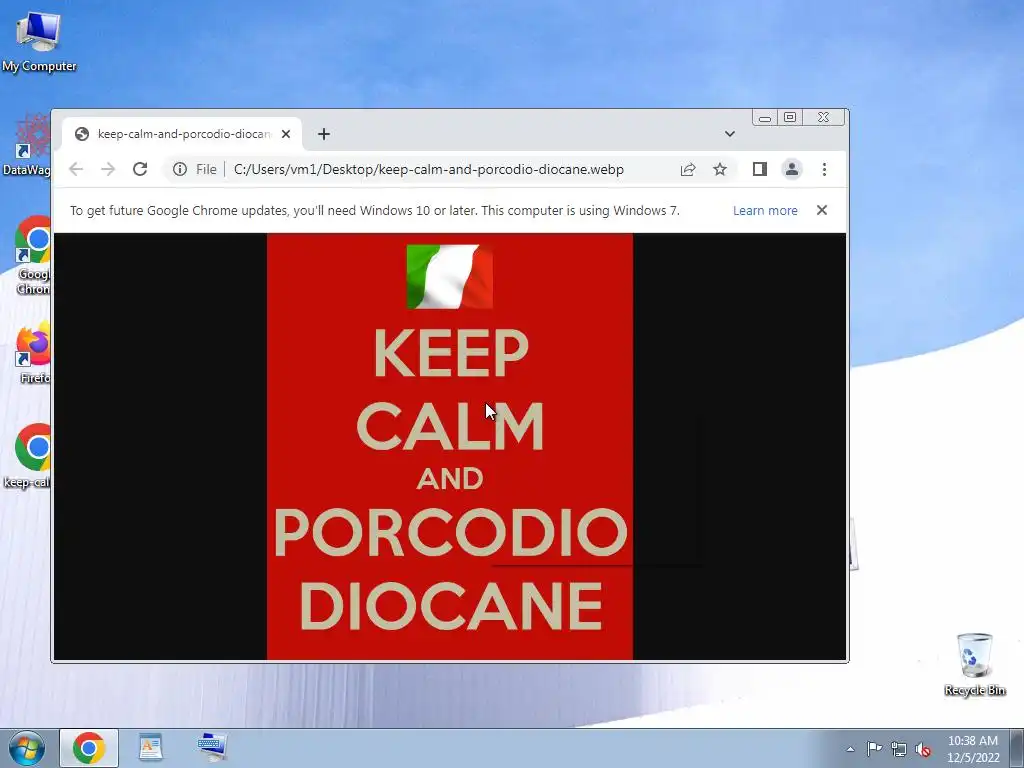Open the Recycle Bin

(974, 664)
